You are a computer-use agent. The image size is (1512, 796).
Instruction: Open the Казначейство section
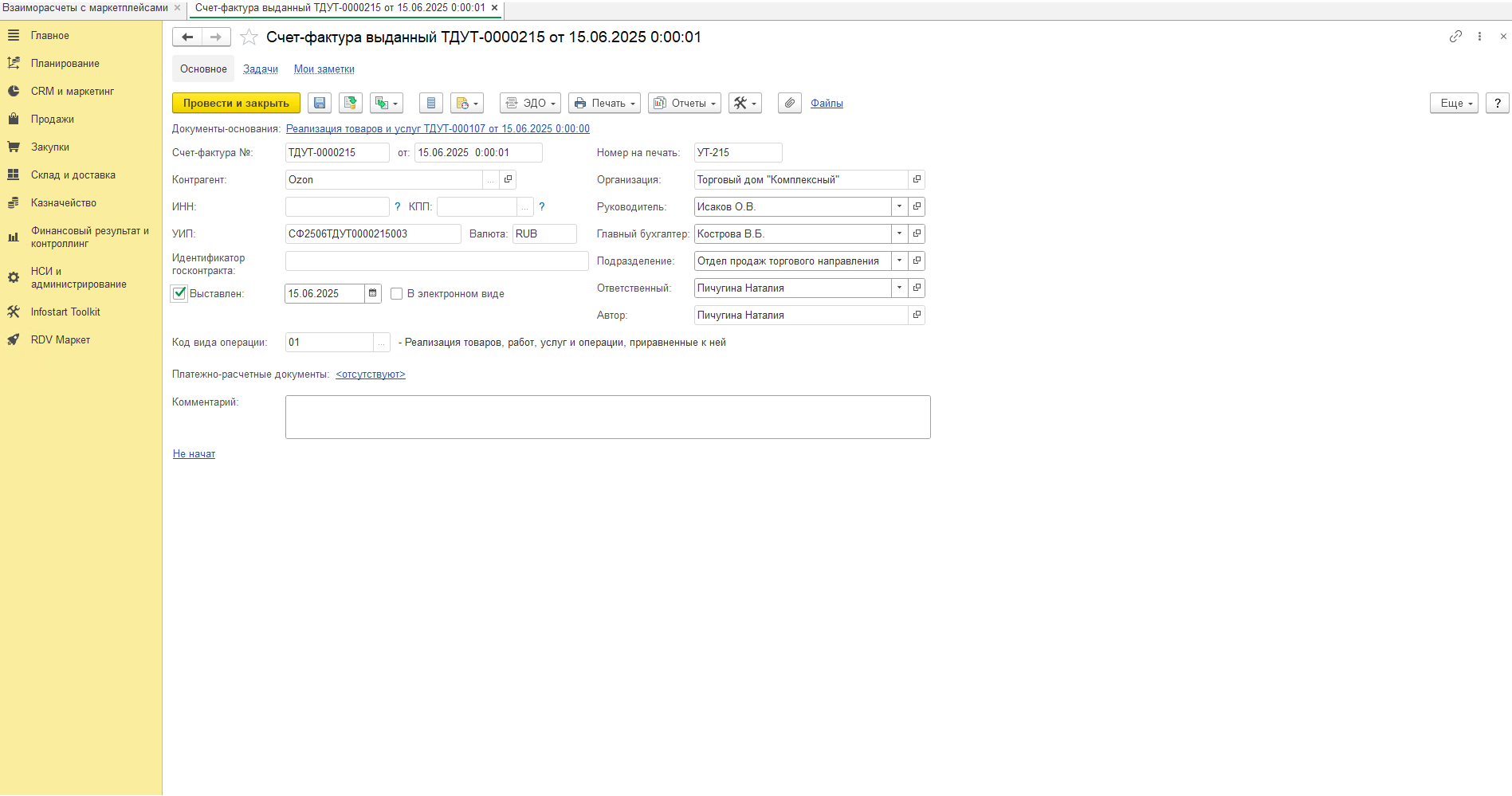click(x=64, y=203)
